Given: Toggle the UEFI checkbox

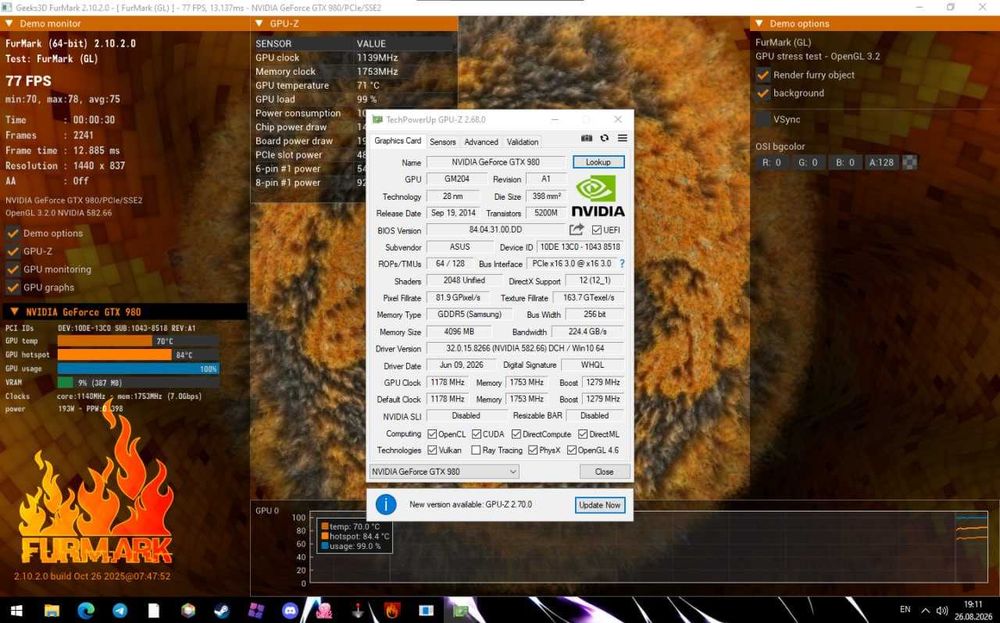Looking at the screenshot, I should coord(596,230).
